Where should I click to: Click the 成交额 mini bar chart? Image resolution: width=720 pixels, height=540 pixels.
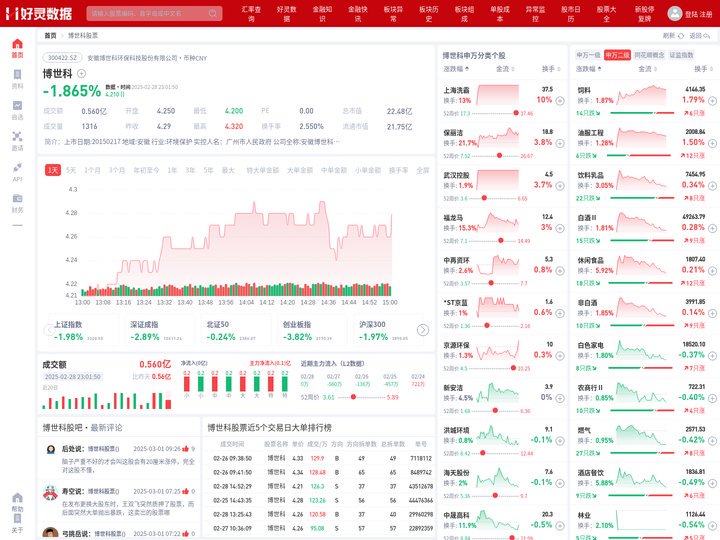(x=107, y=400)
